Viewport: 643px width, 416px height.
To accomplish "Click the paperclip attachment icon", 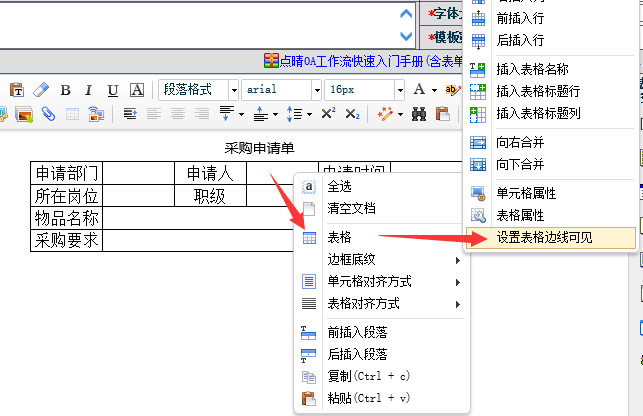I will [47, 114].
